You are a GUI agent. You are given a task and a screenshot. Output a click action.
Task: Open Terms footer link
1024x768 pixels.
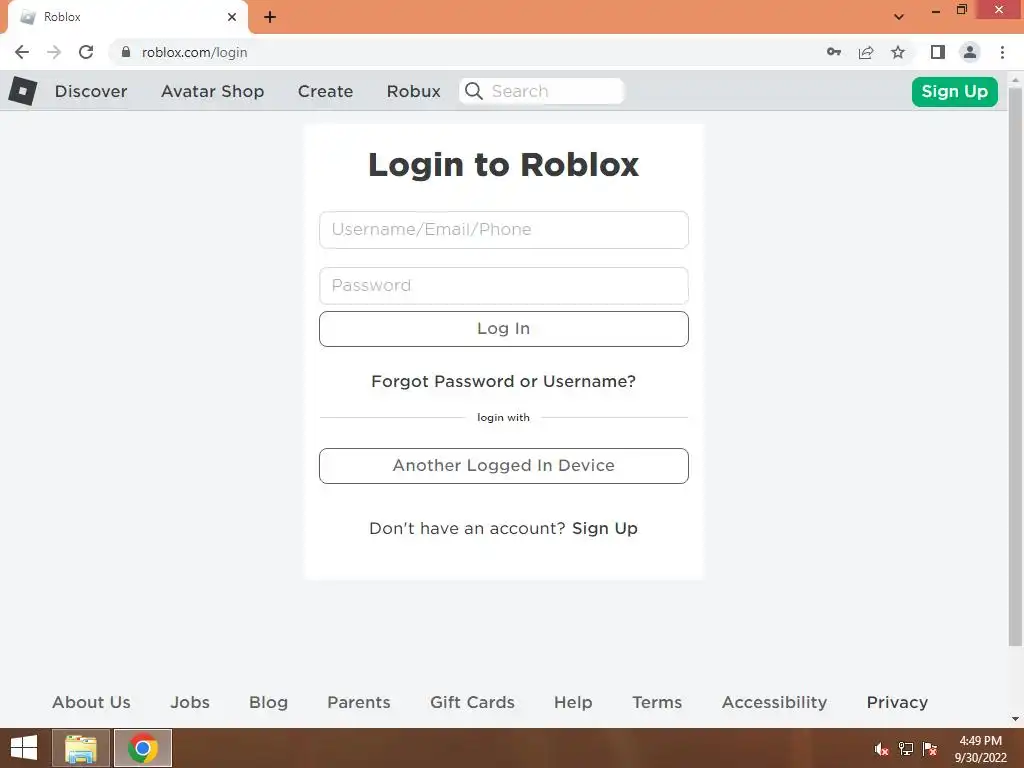pos(657,702)
